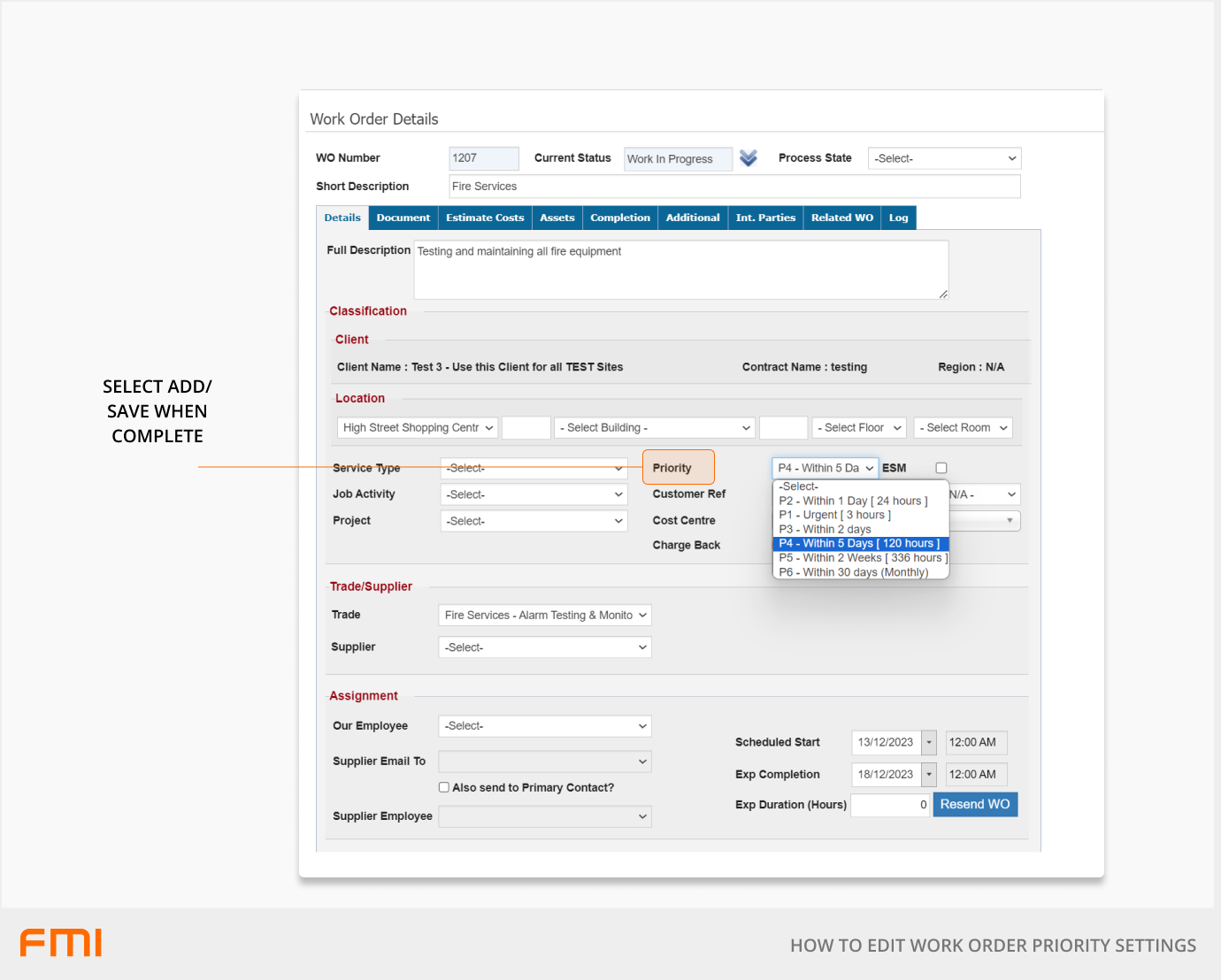Tick the ESM checkbox

click(x=941, y=468)
